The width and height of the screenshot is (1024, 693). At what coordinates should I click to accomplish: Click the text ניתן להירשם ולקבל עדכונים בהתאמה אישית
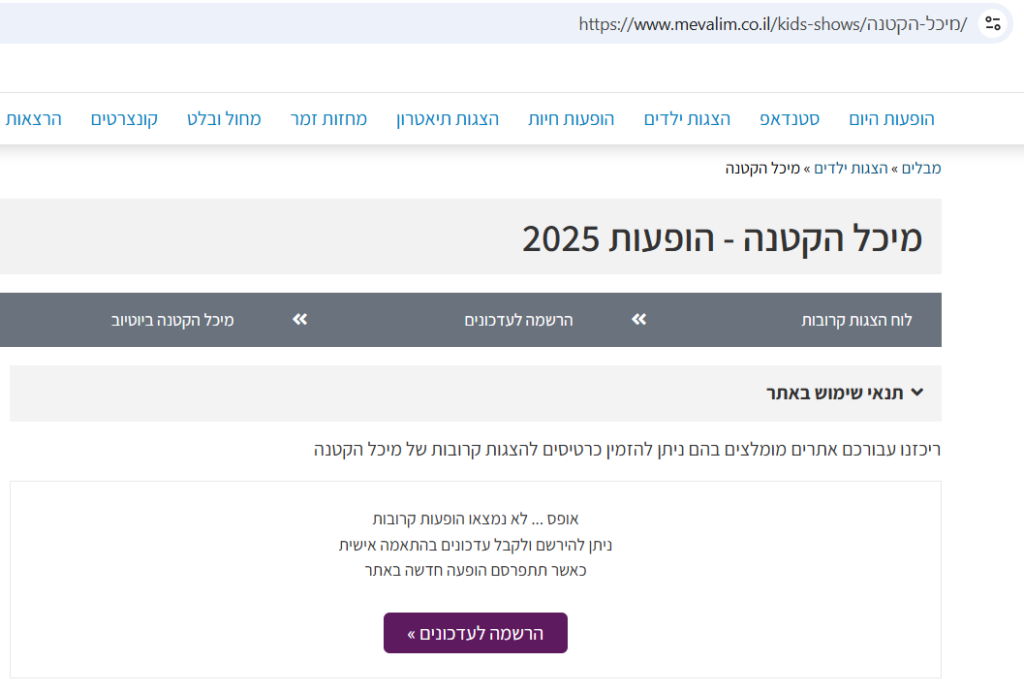[x=475, y=545]
